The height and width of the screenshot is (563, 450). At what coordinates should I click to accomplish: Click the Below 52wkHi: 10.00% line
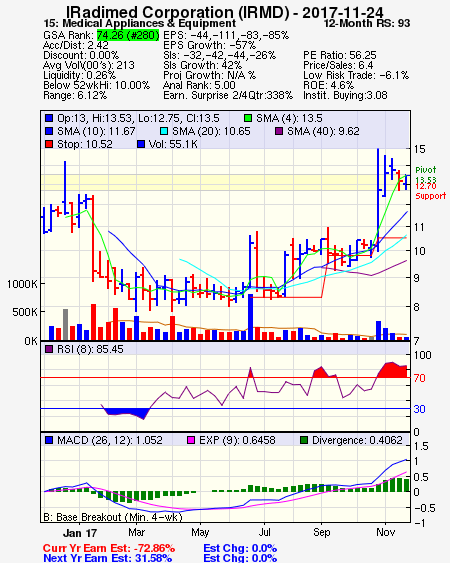coord(96,85)
